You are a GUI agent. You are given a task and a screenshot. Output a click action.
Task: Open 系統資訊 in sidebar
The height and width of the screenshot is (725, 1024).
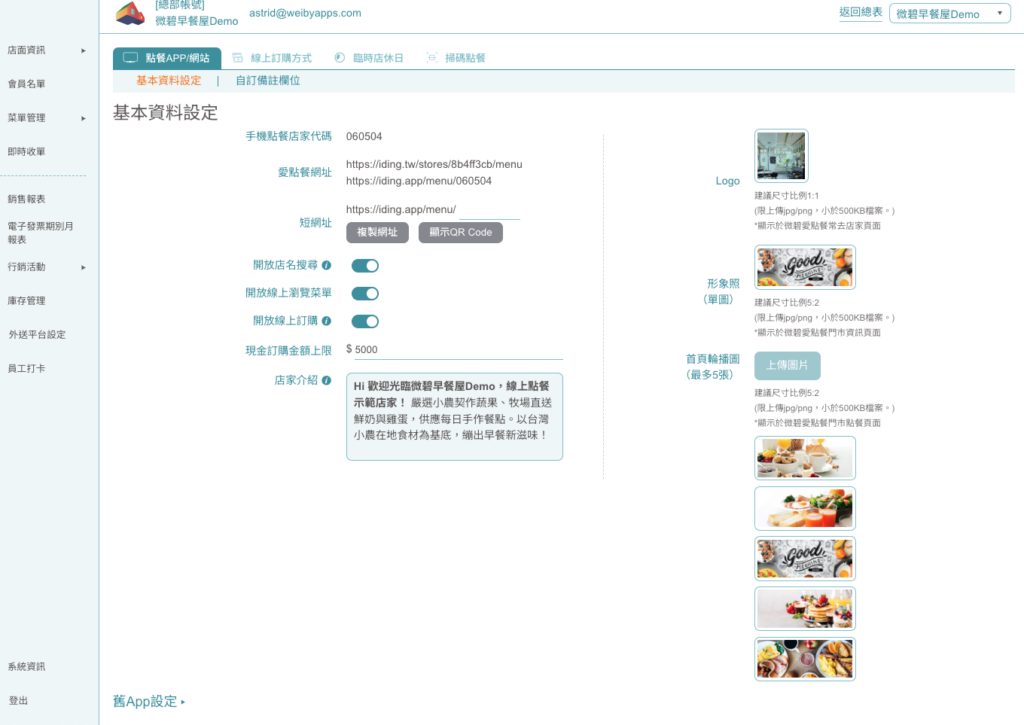point(27,666)
